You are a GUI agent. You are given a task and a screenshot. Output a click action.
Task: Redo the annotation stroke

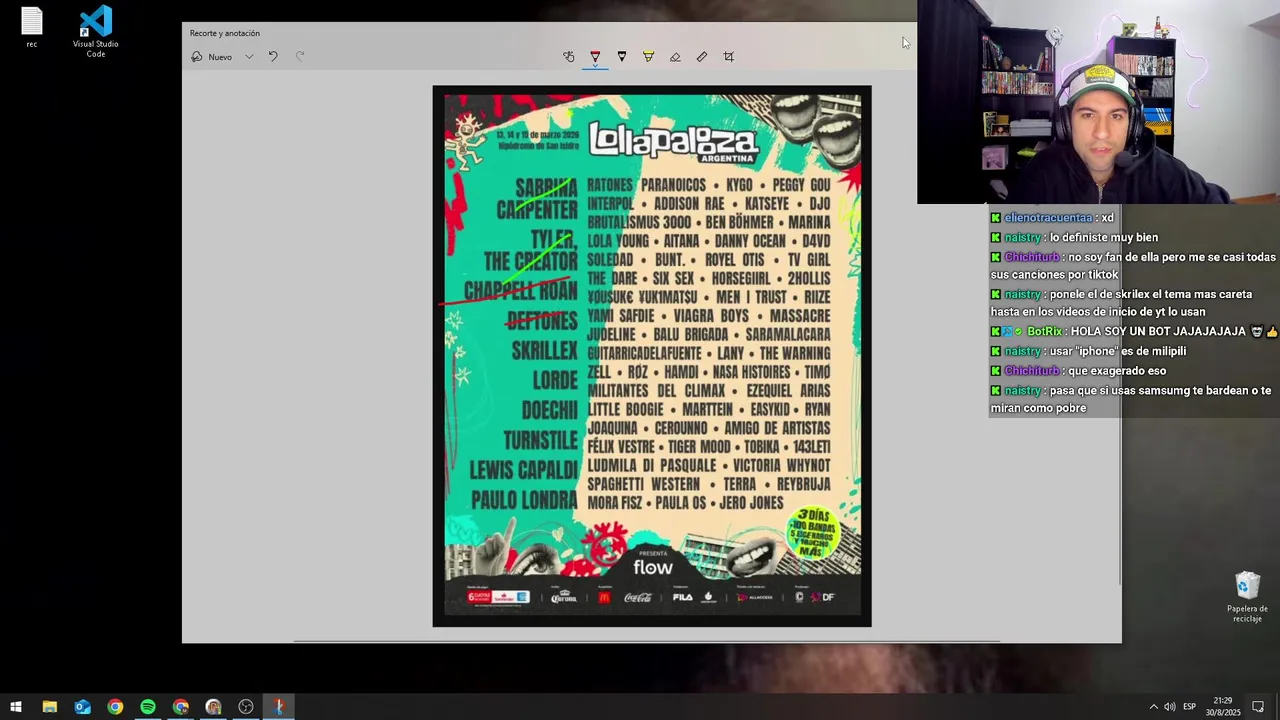[300, 57]
